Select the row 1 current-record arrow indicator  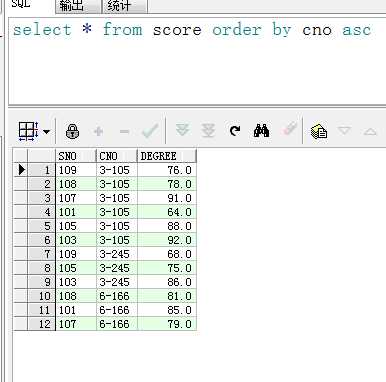click(x=22, y=170)
